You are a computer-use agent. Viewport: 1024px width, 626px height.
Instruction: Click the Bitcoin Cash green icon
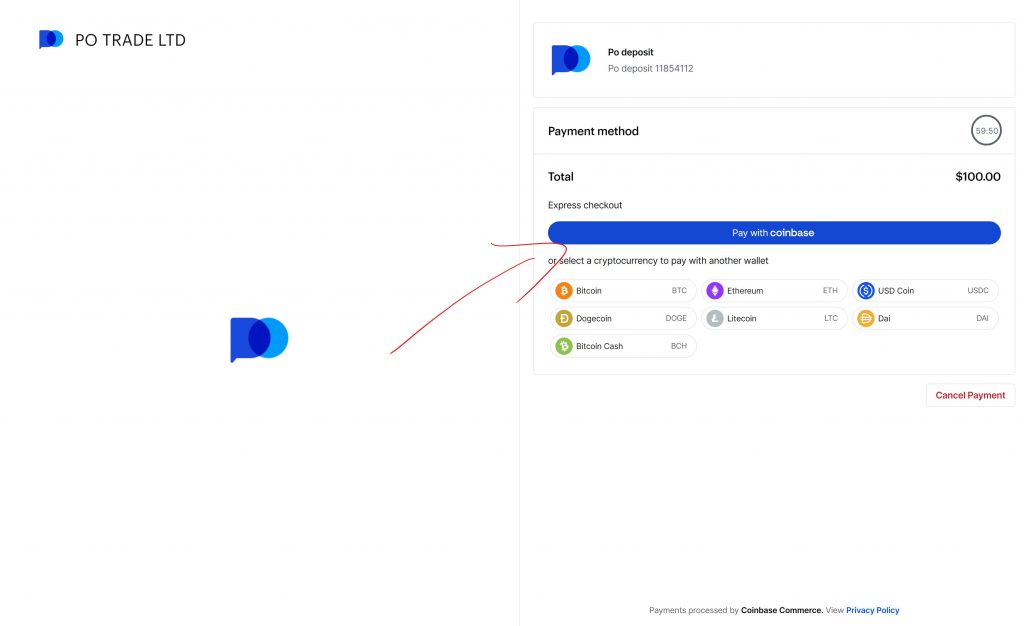(x=564, y=346)
